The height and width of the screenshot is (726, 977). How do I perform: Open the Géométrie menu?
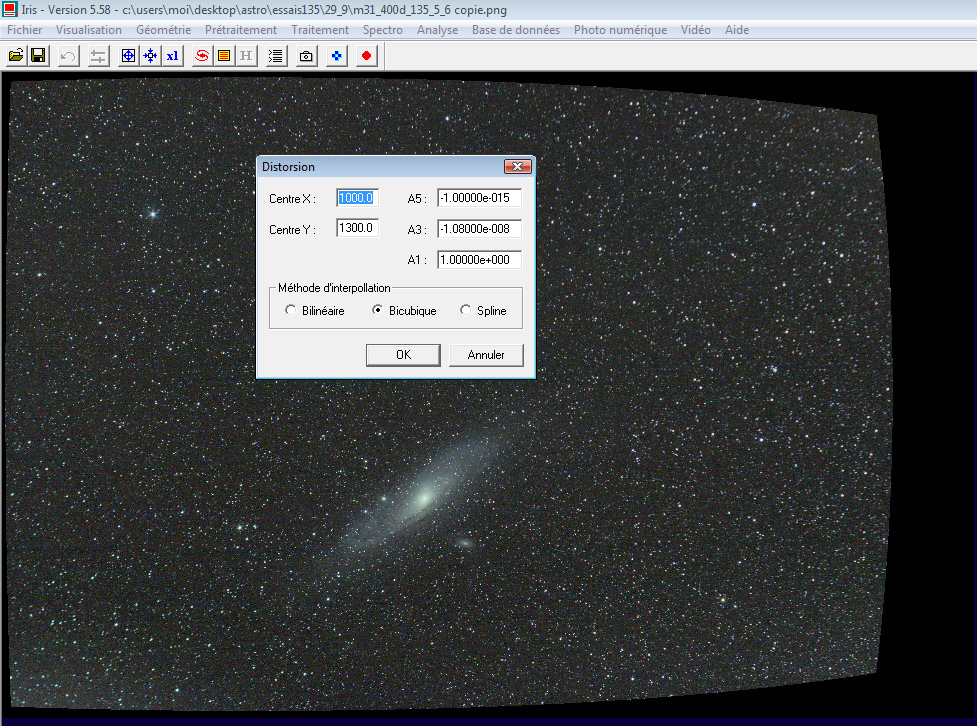(163, 30)
